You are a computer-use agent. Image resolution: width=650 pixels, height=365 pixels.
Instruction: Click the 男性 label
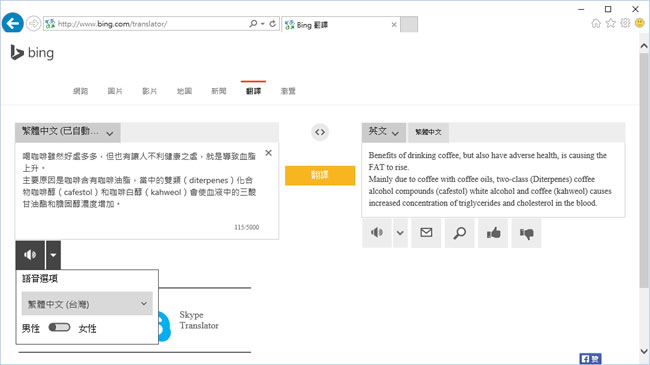pyautogui.click(x=31, y=328)
